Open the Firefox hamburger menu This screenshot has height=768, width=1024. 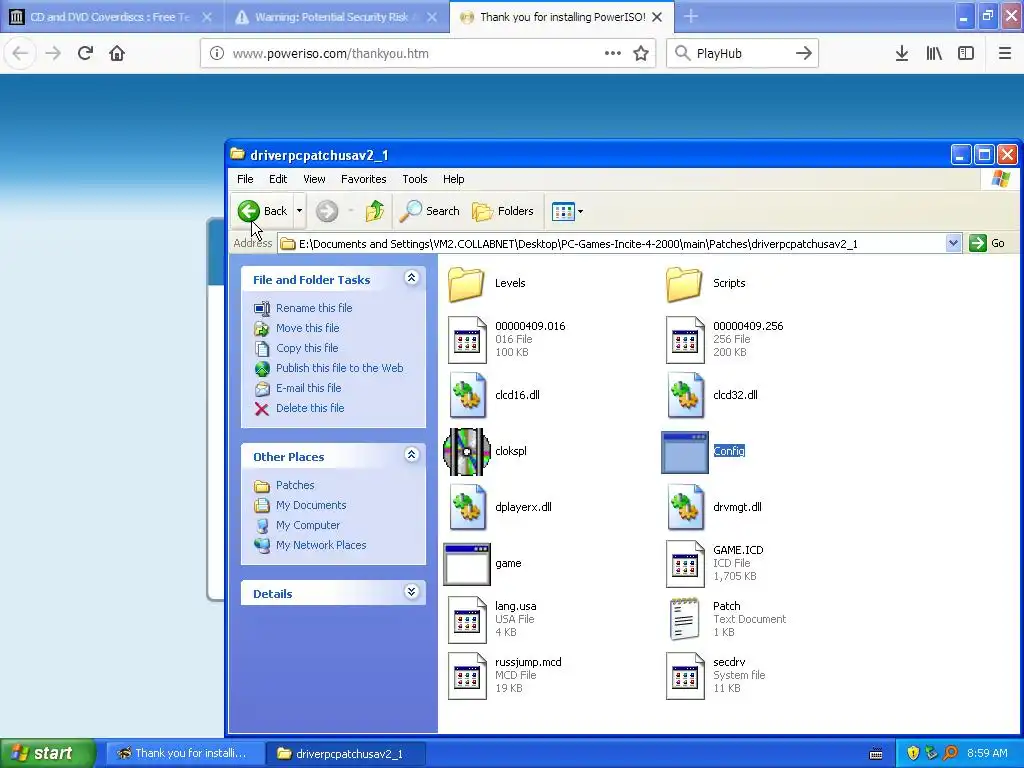pyautogui.click(x=1005, y=53)
